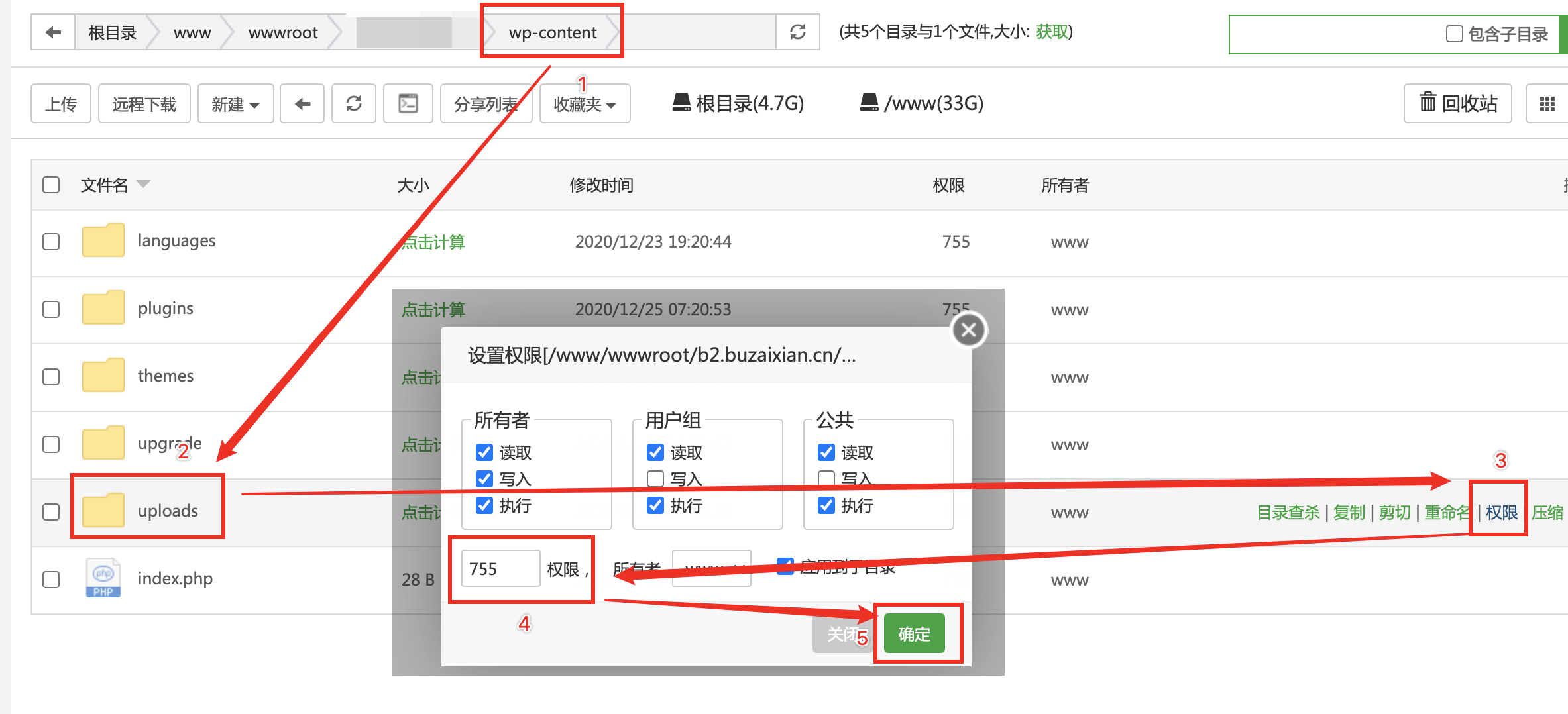This screenshot has width=1568, height=714.
Task: Uncheck owner 写入 permission
Action: tap(484, 479)
